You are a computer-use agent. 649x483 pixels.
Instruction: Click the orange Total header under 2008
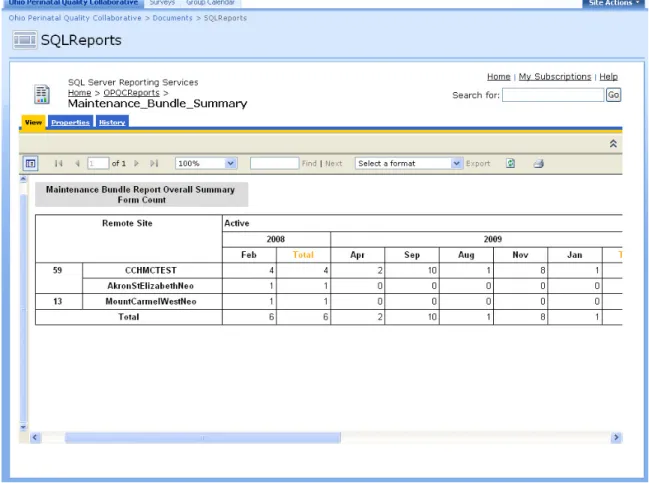tap(303, 255)
